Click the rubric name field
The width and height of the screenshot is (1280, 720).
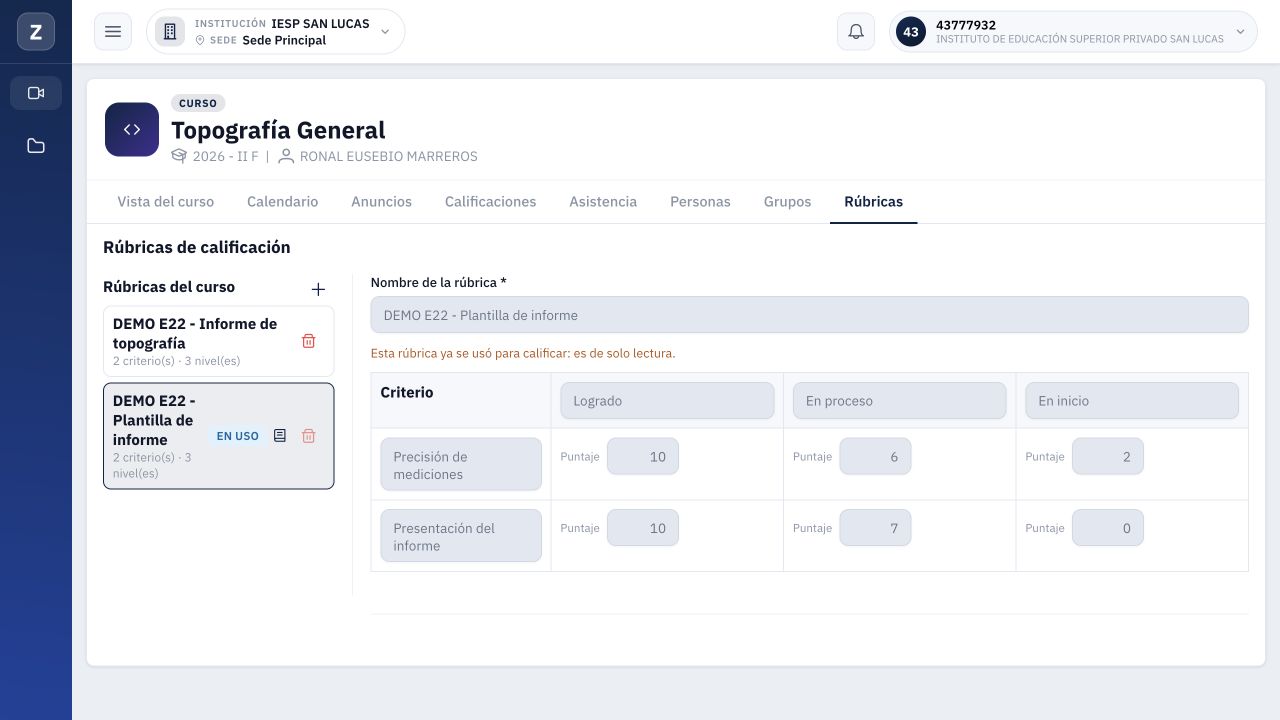coord(810,315)
